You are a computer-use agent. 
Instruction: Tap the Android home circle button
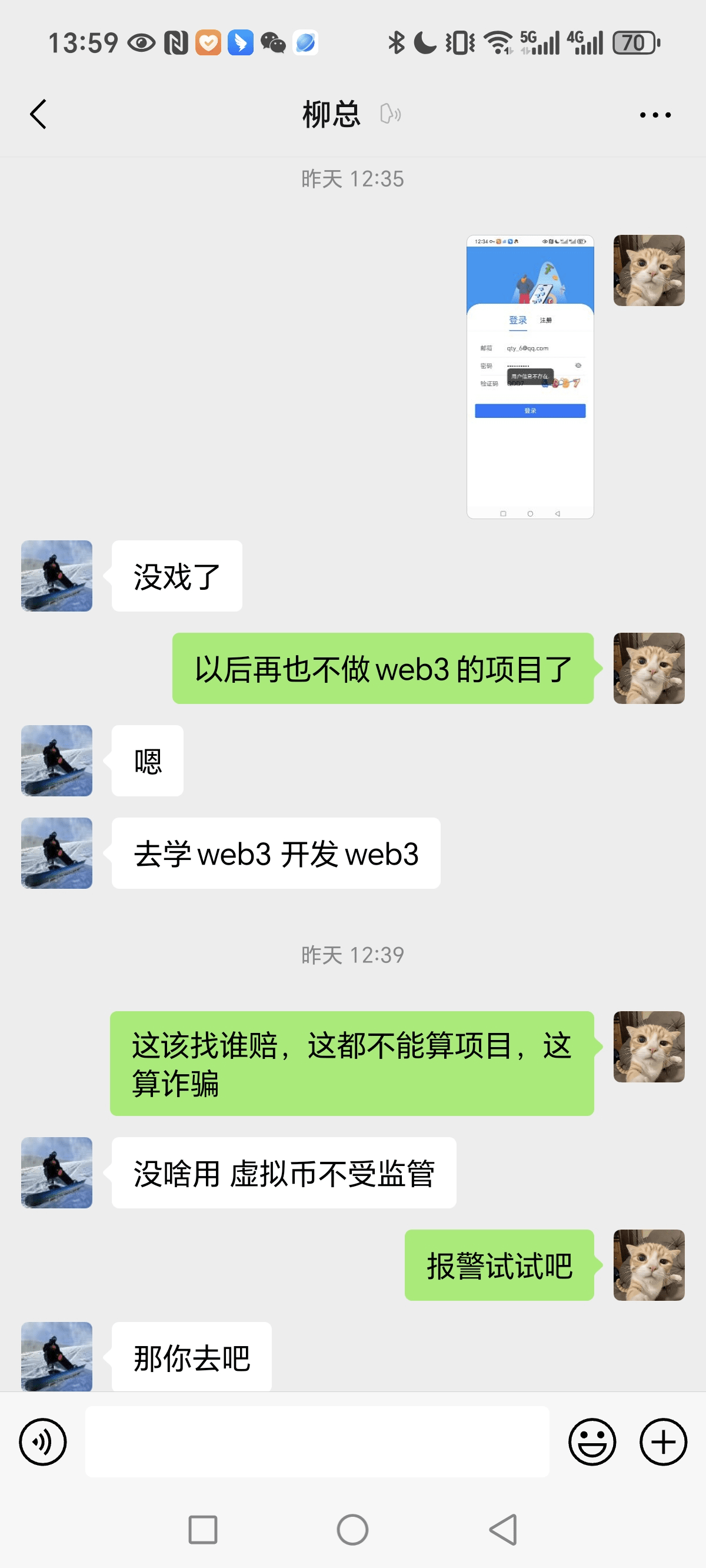pyautogui.click(x=352, y=1529)
